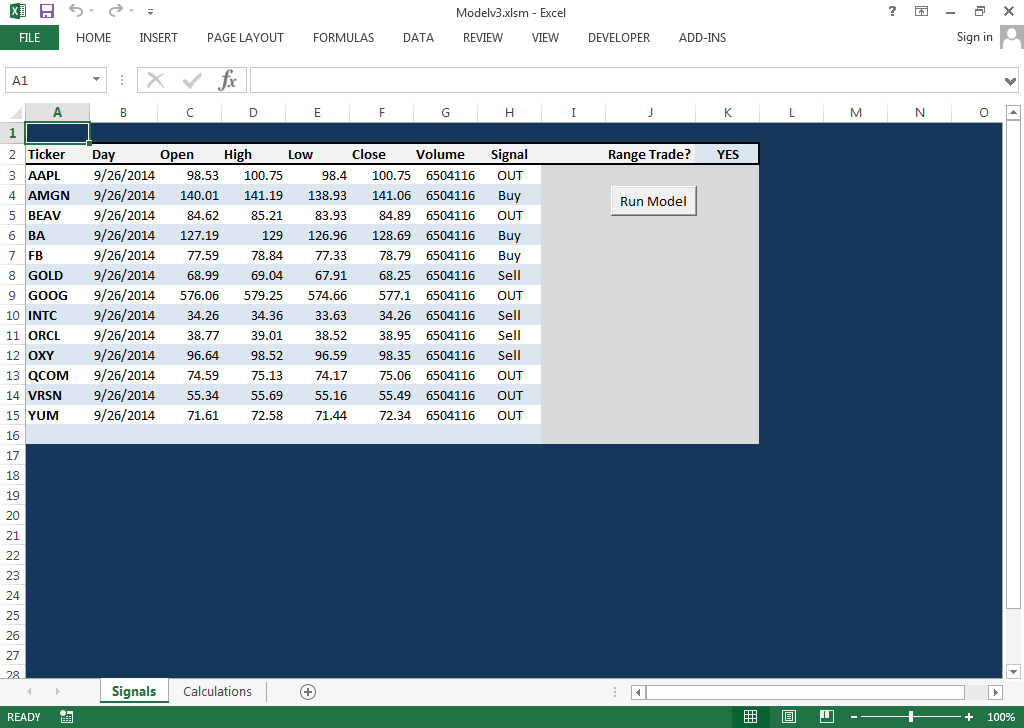Click the zoom slider handle
This screenshot has height=728, width=1024.
tap(911, 717)
